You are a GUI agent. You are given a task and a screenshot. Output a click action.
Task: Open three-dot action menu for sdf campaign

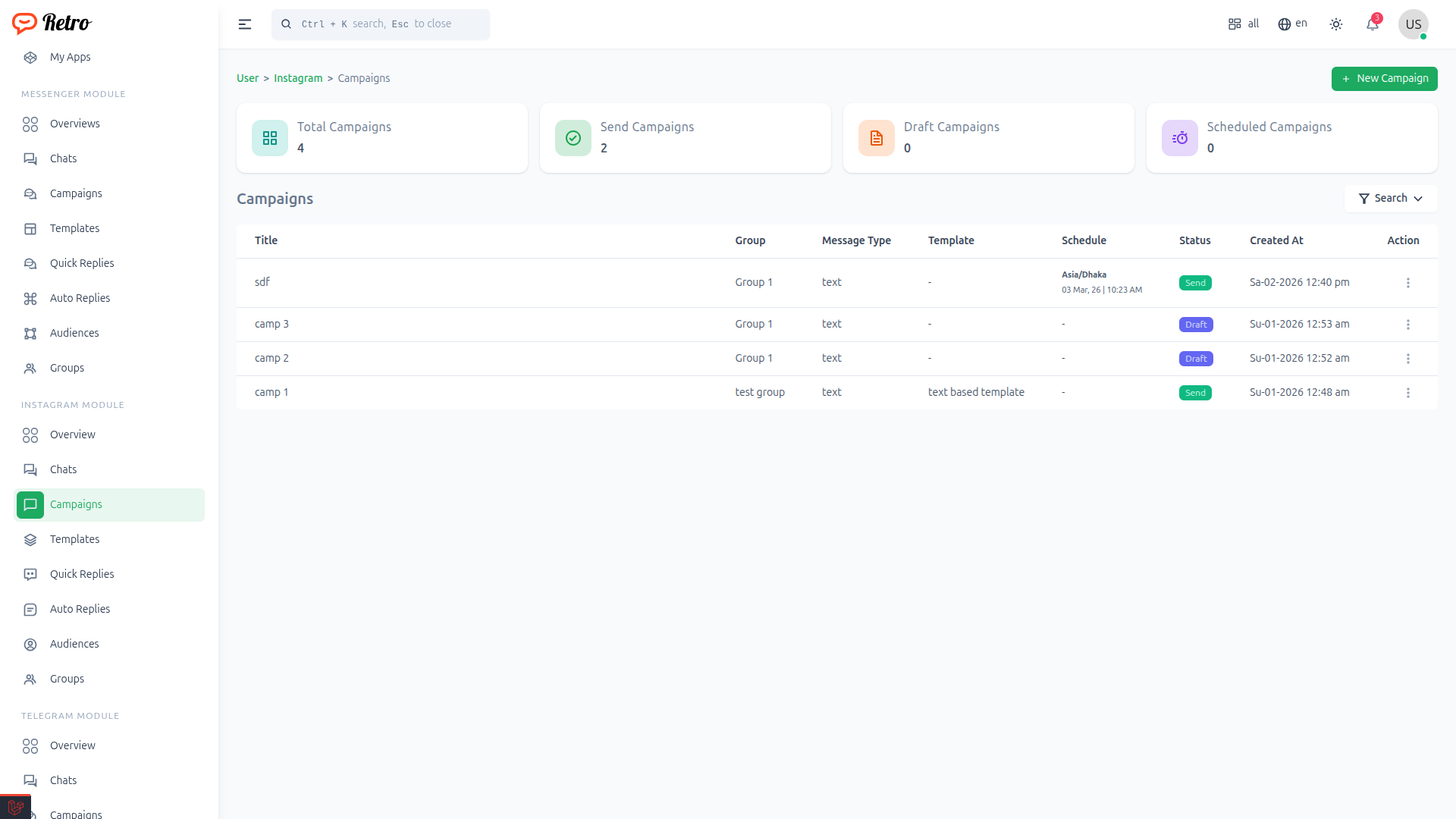pyautogui.click(x=1408, y=283)
